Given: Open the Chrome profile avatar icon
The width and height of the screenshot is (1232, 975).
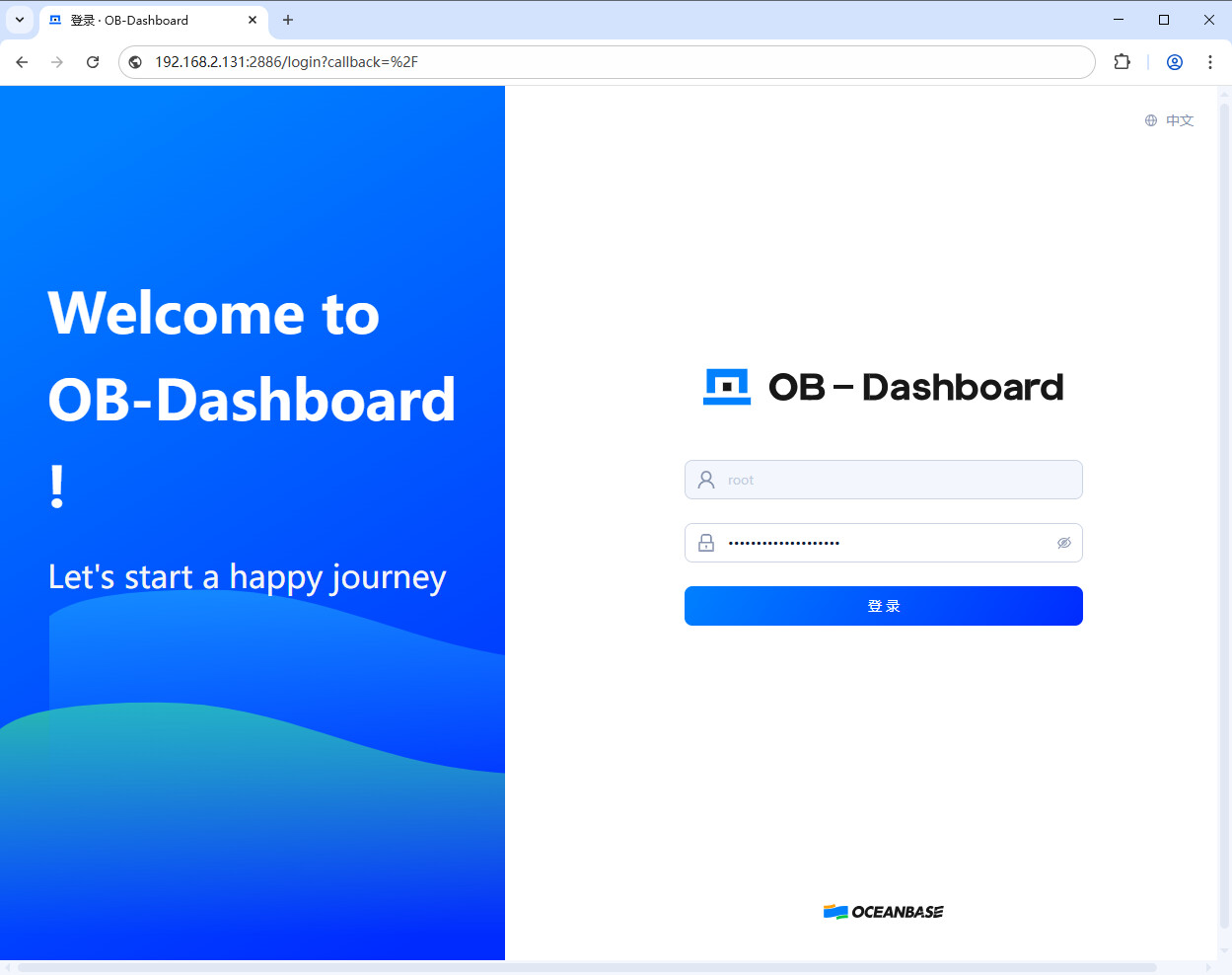Looking at the screenshot, I should [1174, 62].
